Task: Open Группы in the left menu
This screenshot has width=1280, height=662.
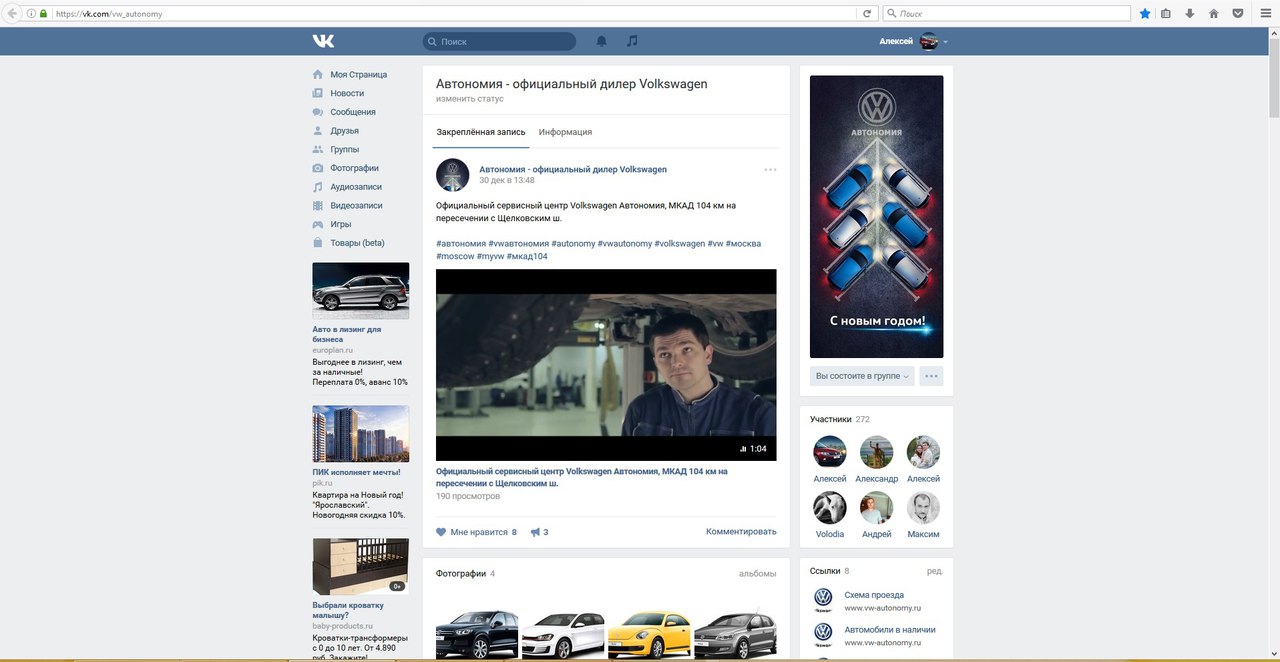Action: coord(344,150)
